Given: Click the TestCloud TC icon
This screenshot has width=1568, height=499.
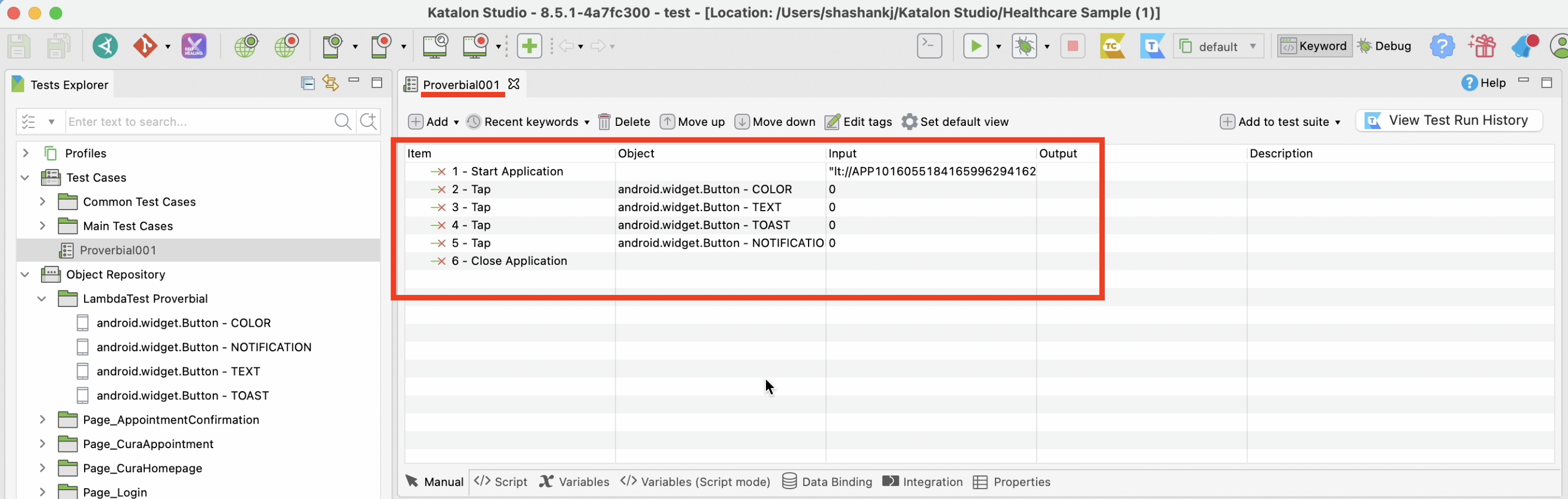Looking at the screenshot, I should [1112, 47].
